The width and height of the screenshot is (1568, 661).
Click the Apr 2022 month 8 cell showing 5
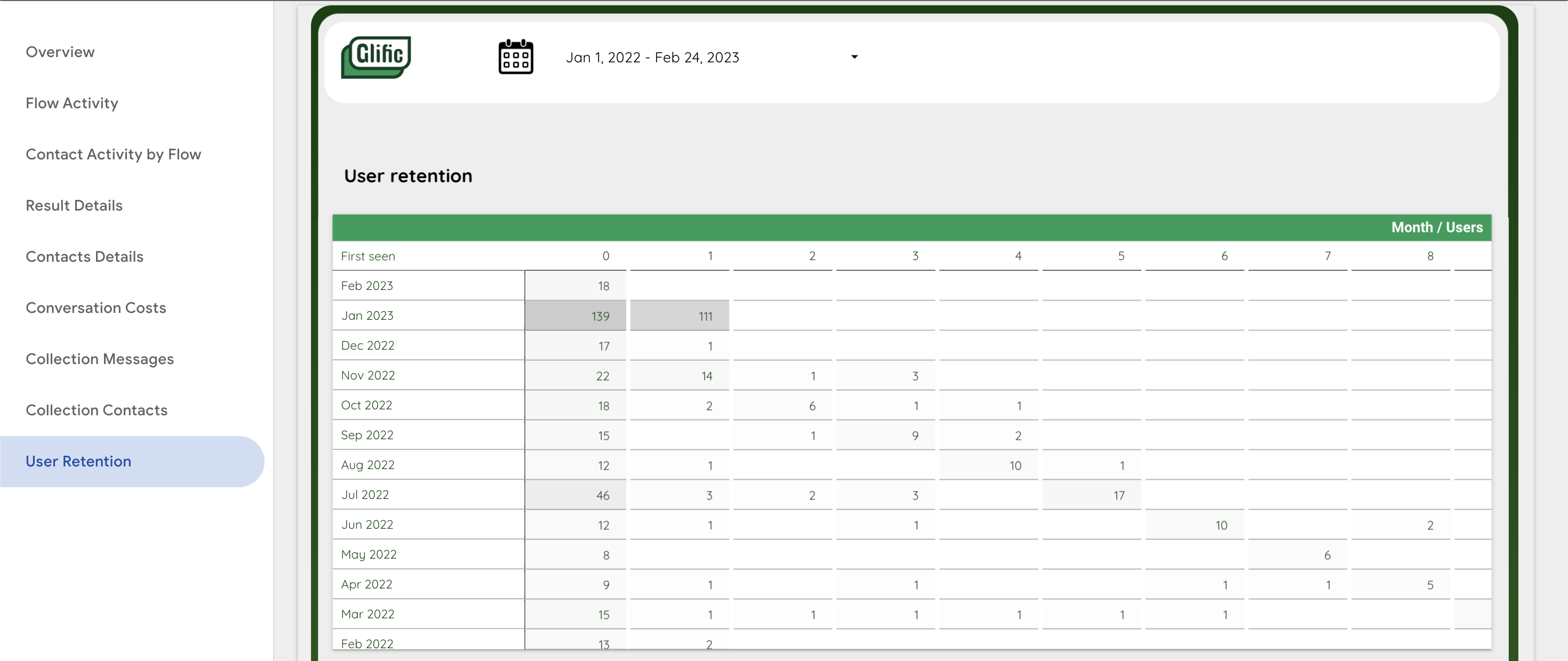coord(1401,584)
